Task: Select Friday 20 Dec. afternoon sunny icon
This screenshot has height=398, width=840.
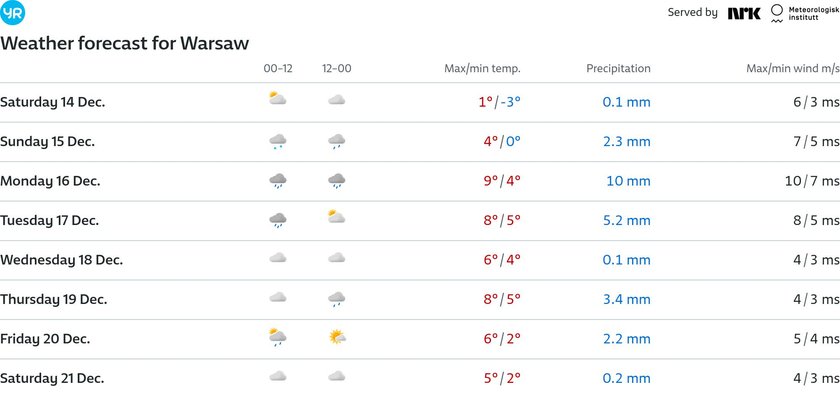Action: [337, 337]
